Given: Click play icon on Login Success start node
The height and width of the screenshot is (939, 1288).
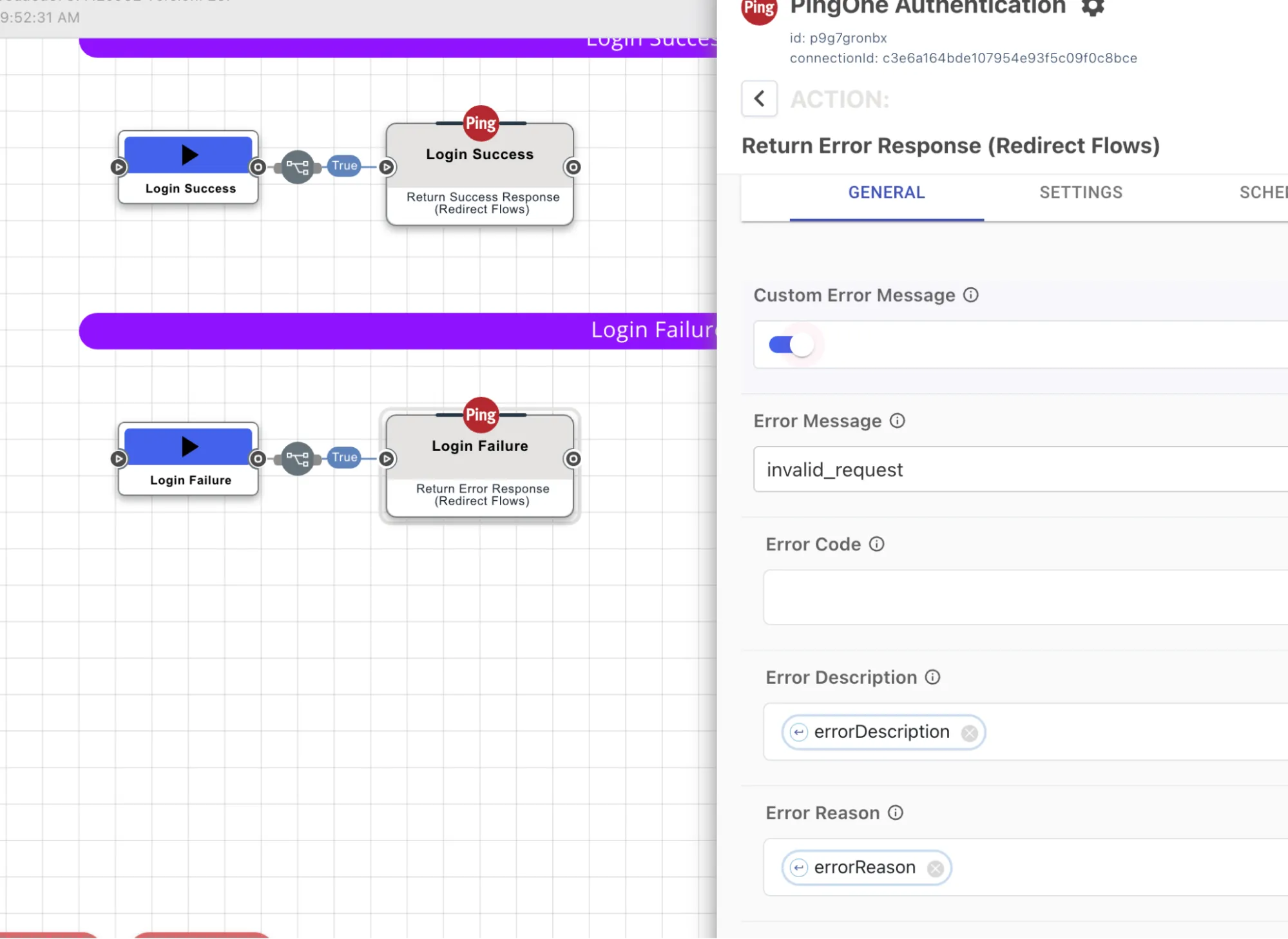Looking at the screenshot, I should tap(189, 155).
